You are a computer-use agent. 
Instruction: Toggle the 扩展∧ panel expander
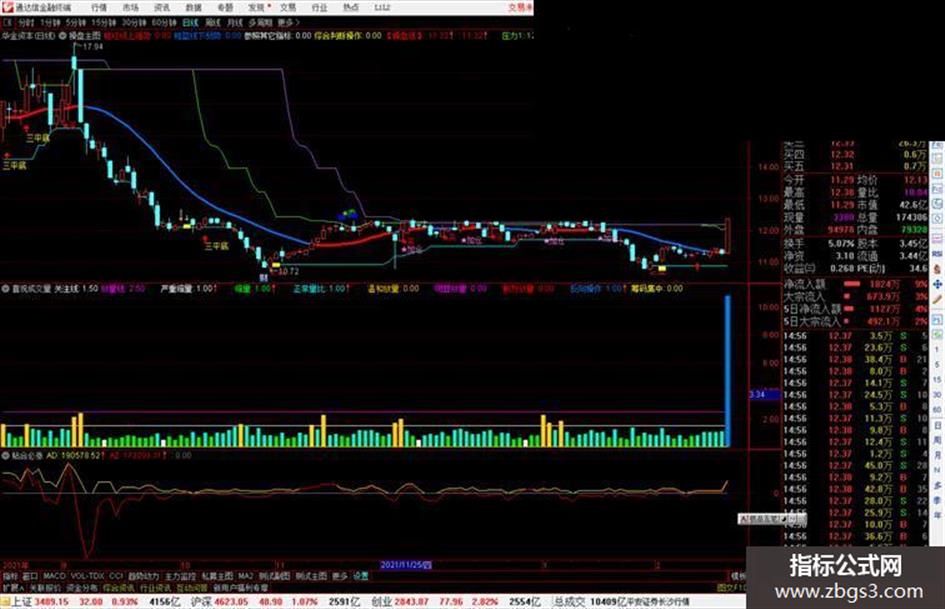pyautogui.click(x=13, y=588)
